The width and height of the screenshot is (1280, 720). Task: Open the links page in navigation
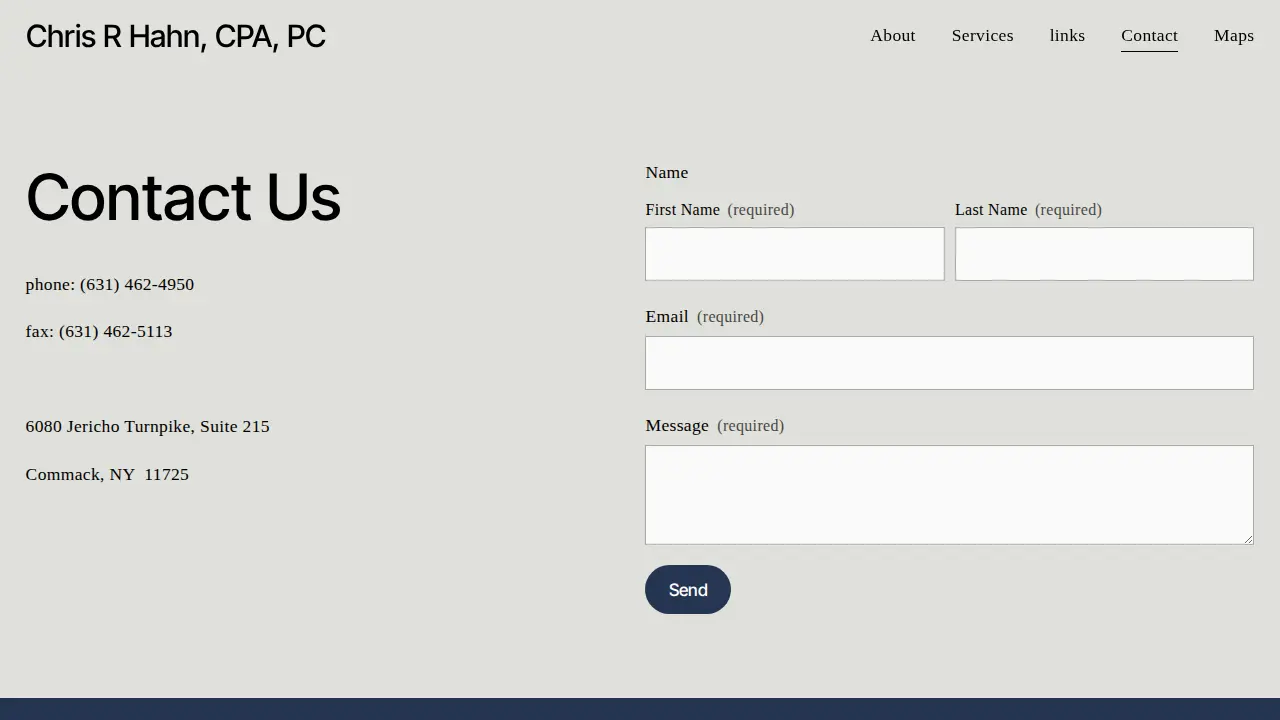(x=1067, y=36)
